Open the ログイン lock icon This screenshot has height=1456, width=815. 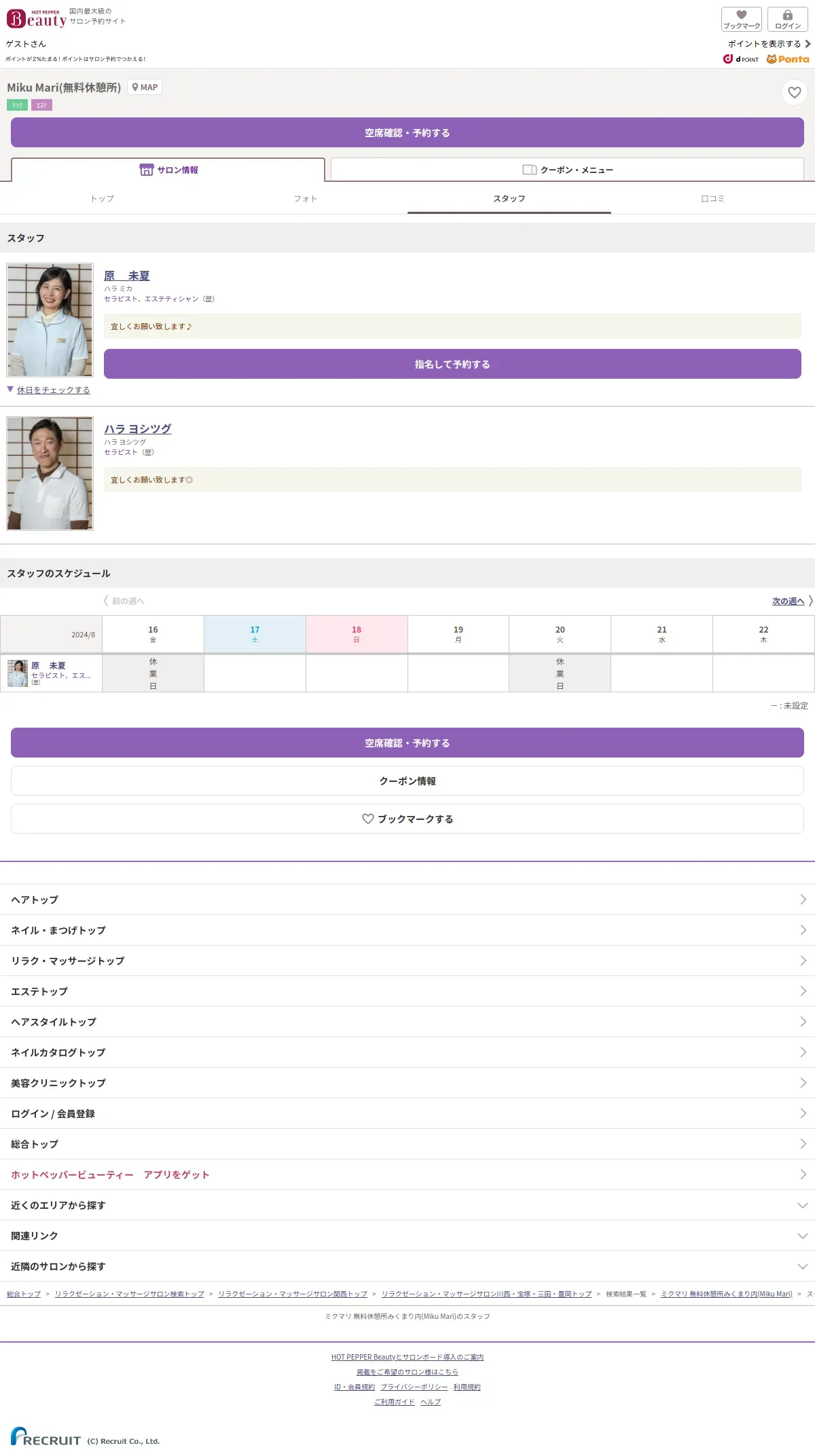click(788, 19)
